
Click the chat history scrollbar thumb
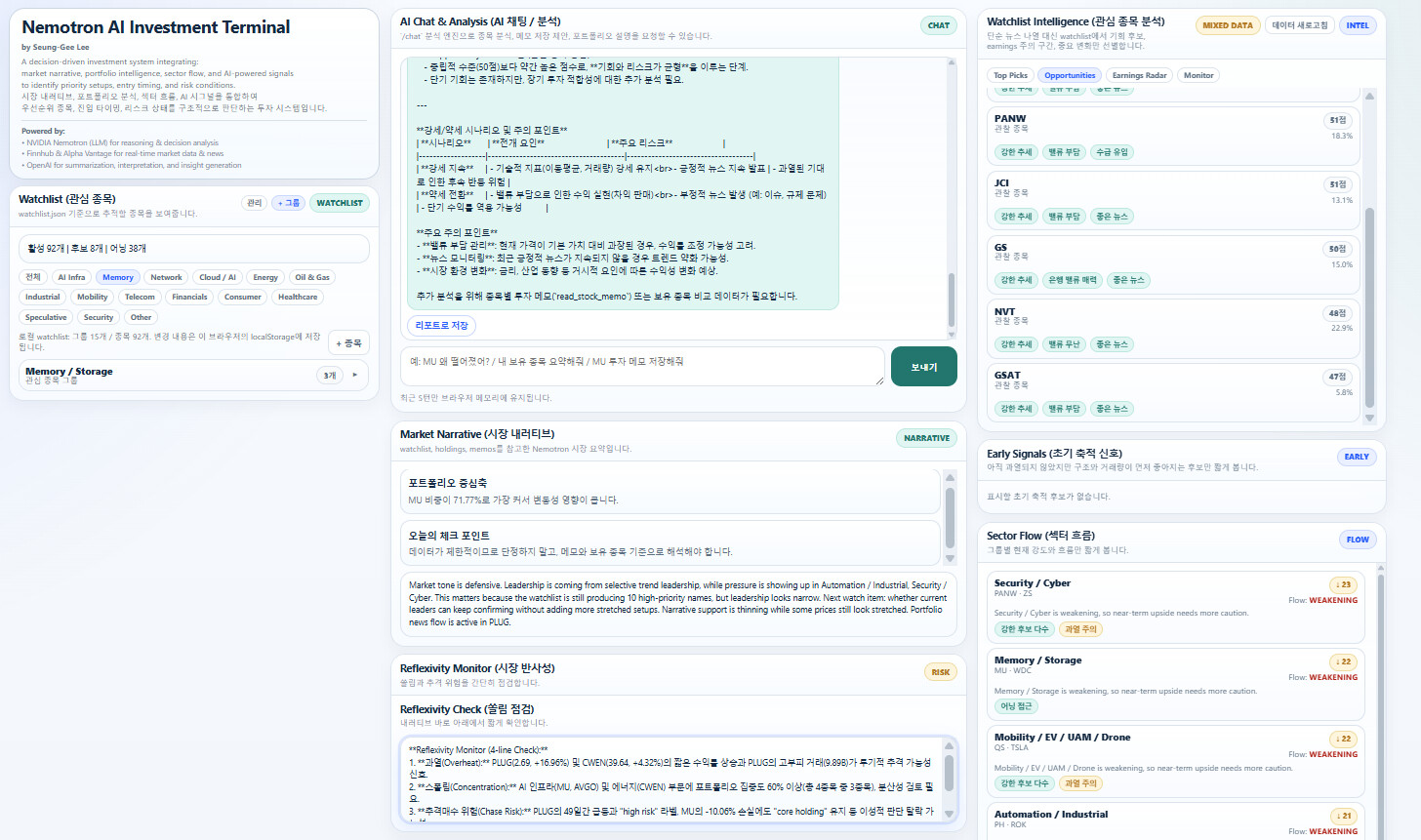952,300
